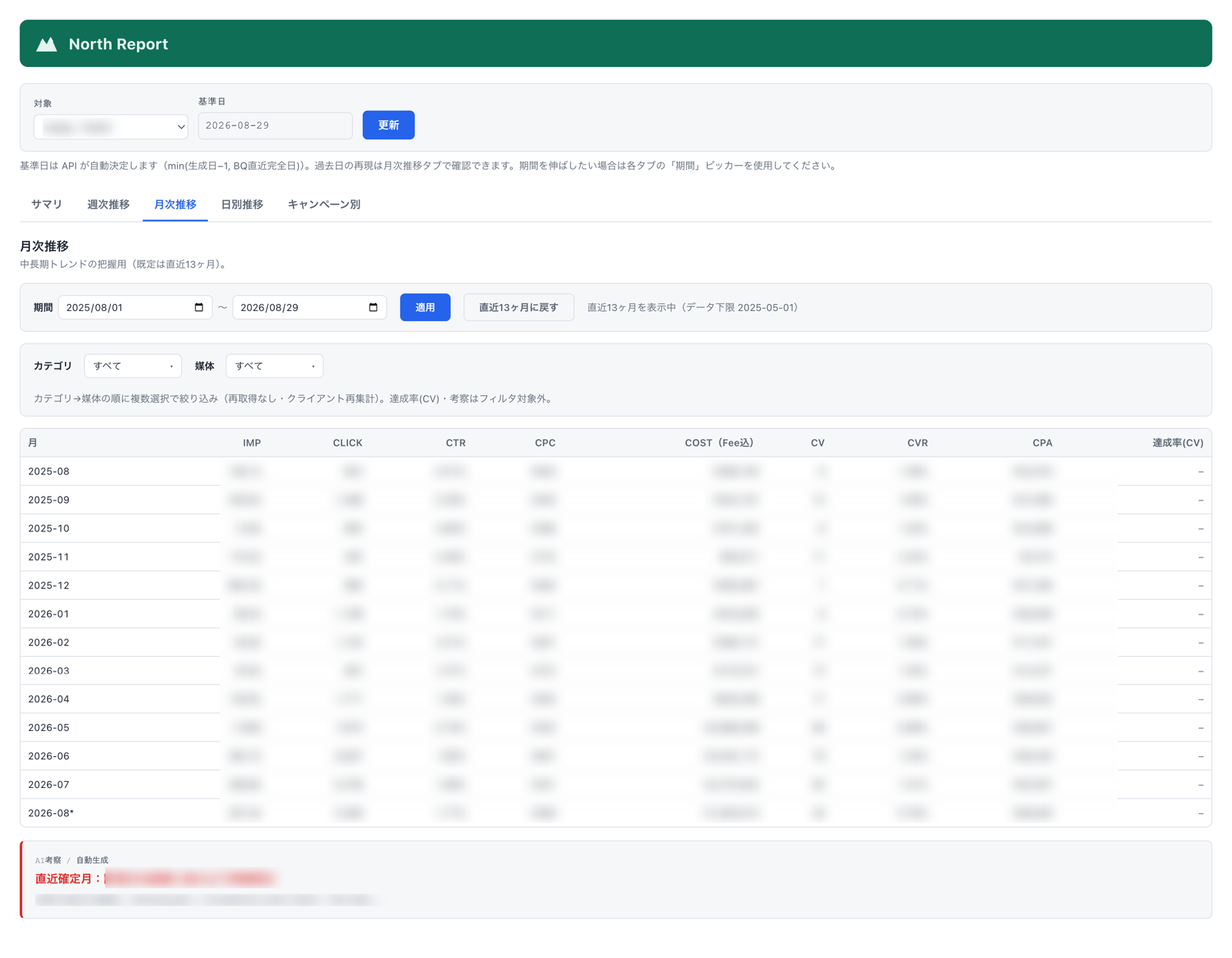Image resolution: width=1232 pixels, height=958 pixels.
Task: Switch to the 週次推移 tab
Action: (x=109, y=204)
